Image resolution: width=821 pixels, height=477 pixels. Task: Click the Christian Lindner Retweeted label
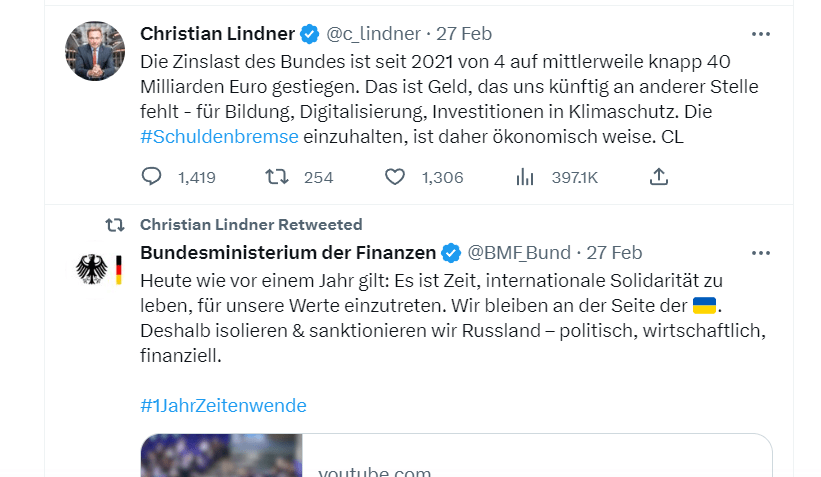251,224
